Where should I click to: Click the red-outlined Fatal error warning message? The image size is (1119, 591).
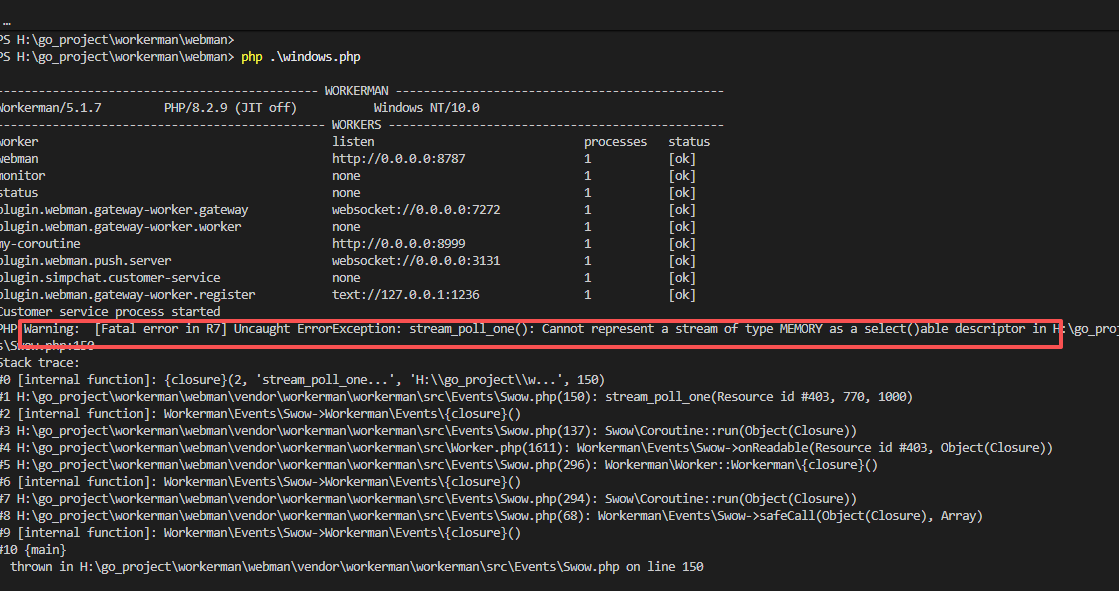[x=540, y=330]
